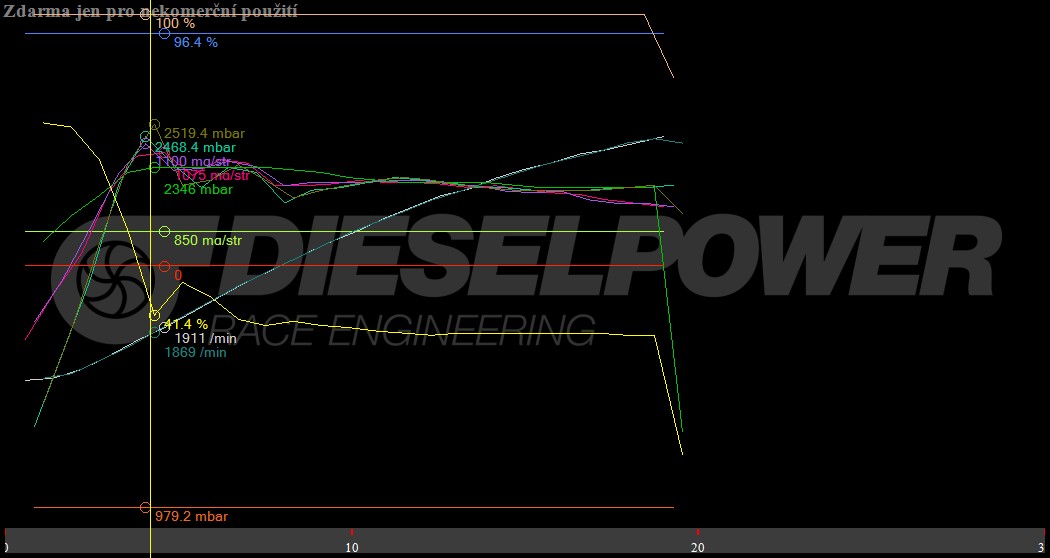This screenshot has width=1050, height=558.
Task: Select the green "2346 mbar" reading
Action: point(198,190)
